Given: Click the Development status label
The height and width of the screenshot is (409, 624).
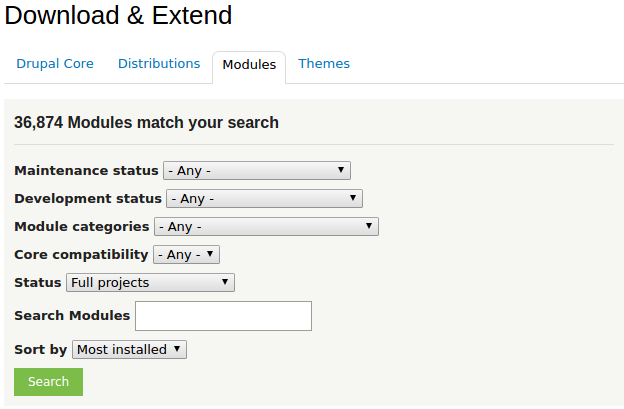Looking at the screenshot, I should (88, 199).
